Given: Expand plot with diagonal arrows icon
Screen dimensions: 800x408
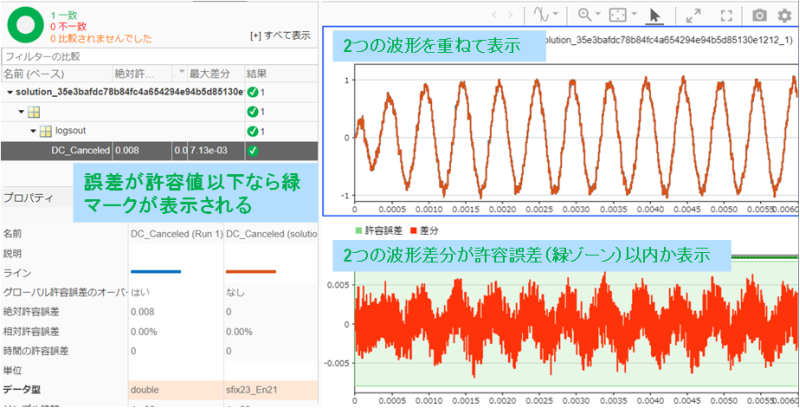Looking at the screenshot, I should pos(693,16).
